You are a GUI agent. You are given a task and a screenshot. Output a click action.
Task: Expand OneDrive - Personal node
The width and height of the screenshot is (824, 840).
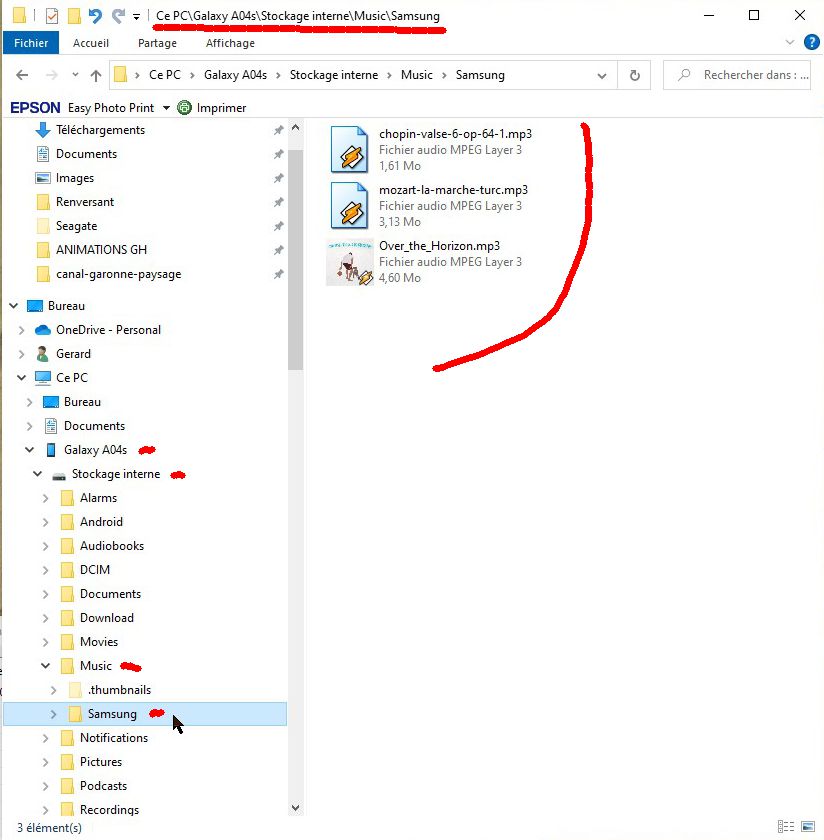21,330
